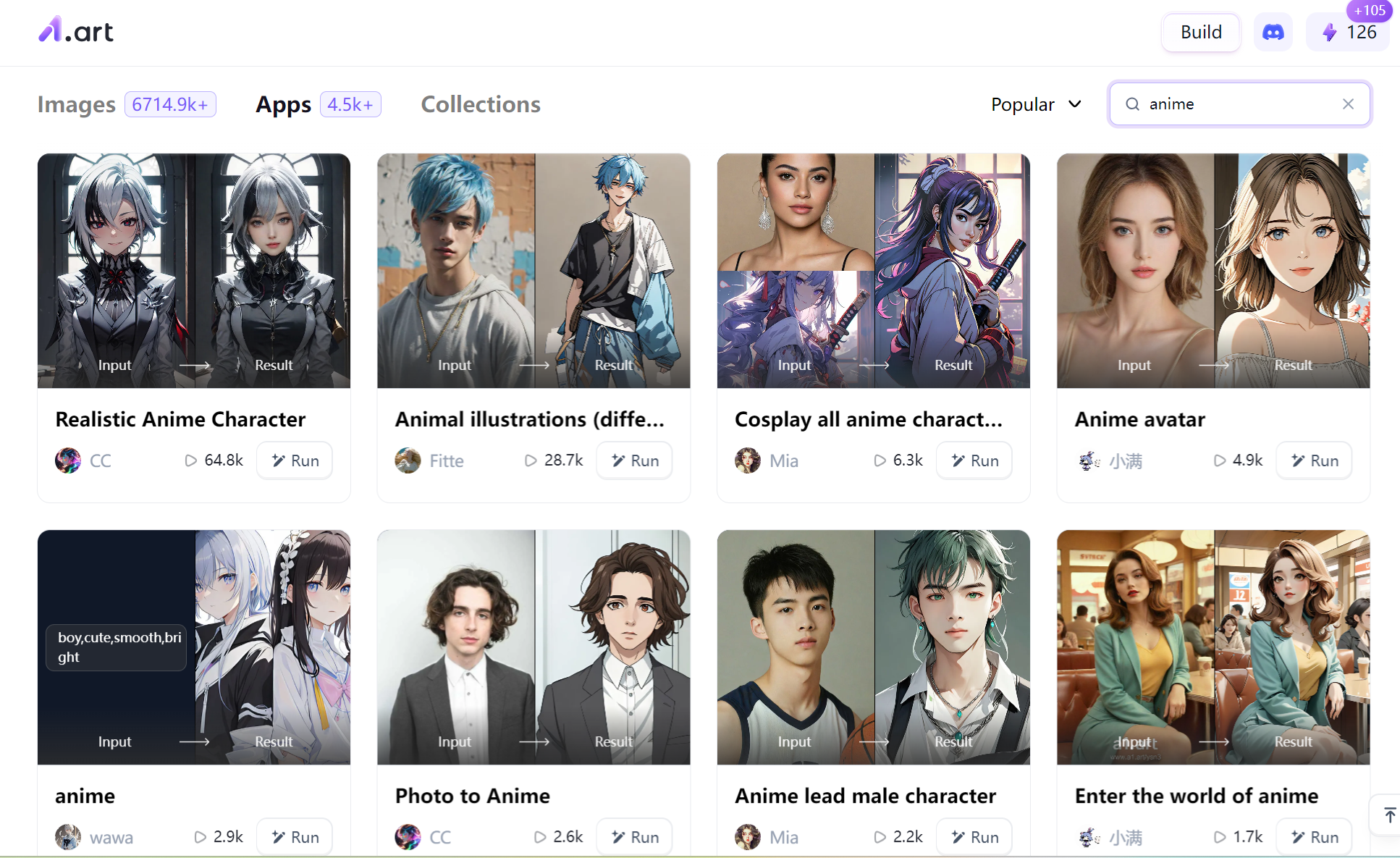Select the Collections tab

pyautogui.click(x=480, y=103)
